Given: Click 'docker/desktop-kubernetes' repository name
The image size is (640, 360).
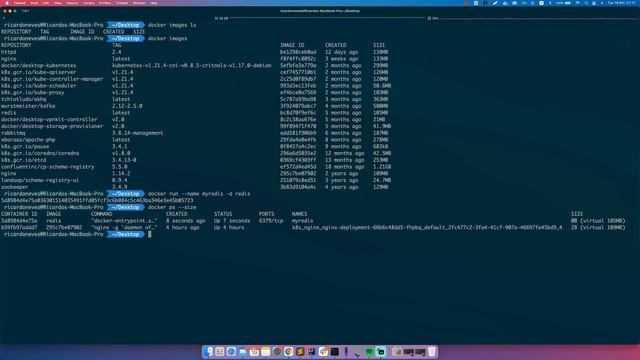Looking at the screenshot, I should pos(38,65).
